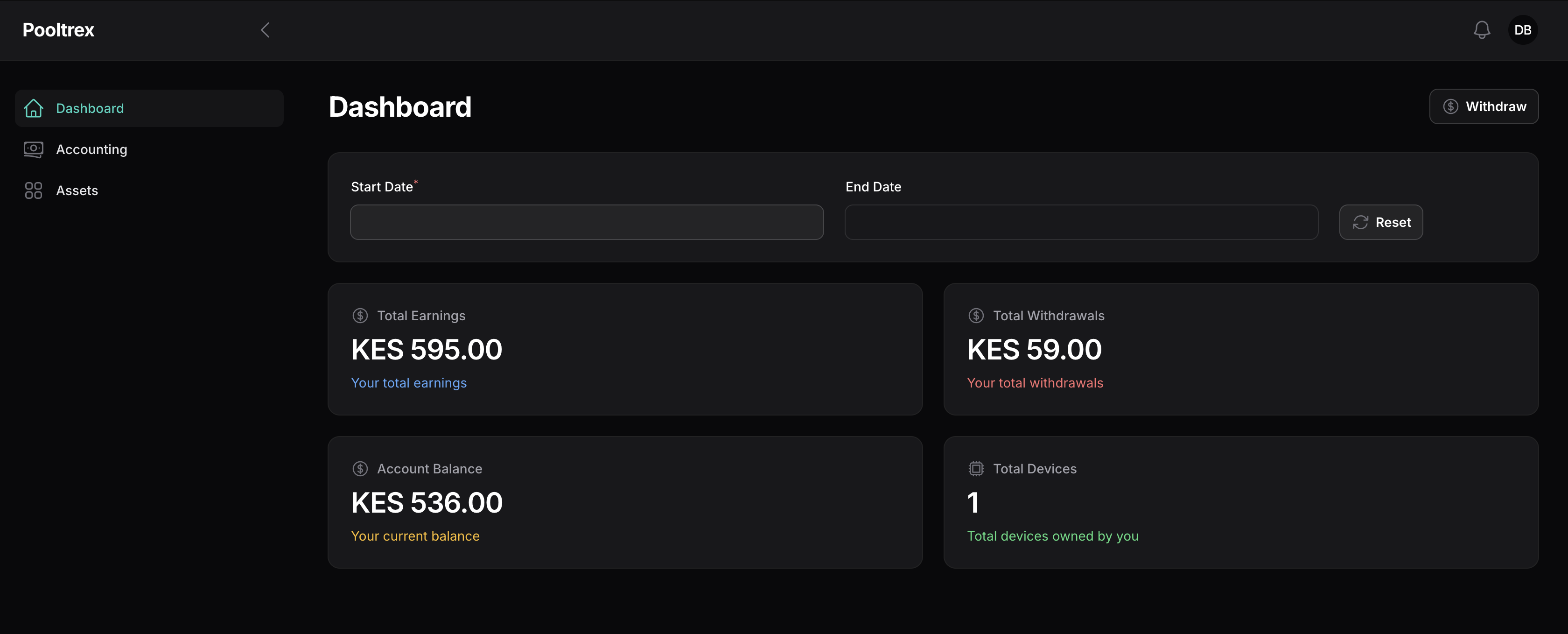Select the KES 536.00 account balance value
The width and height of the screenshot is (1568, 634).
(x=427, y=502)
